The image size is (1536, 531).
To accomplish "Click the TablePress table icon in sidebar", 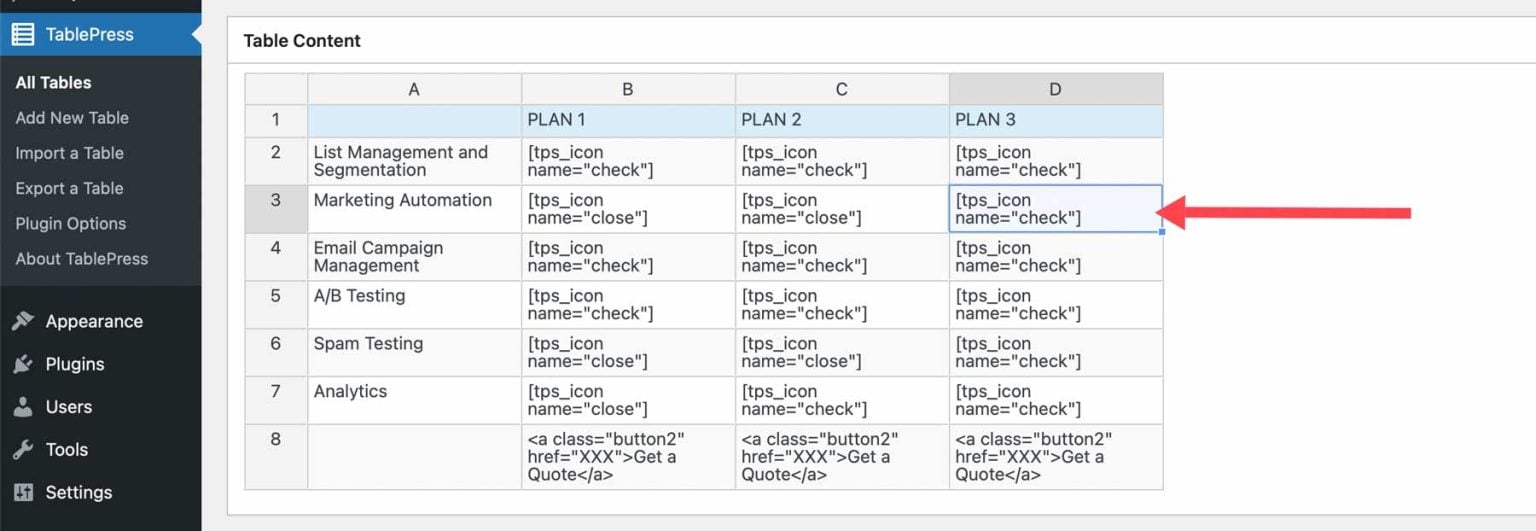I will (22, 34).
